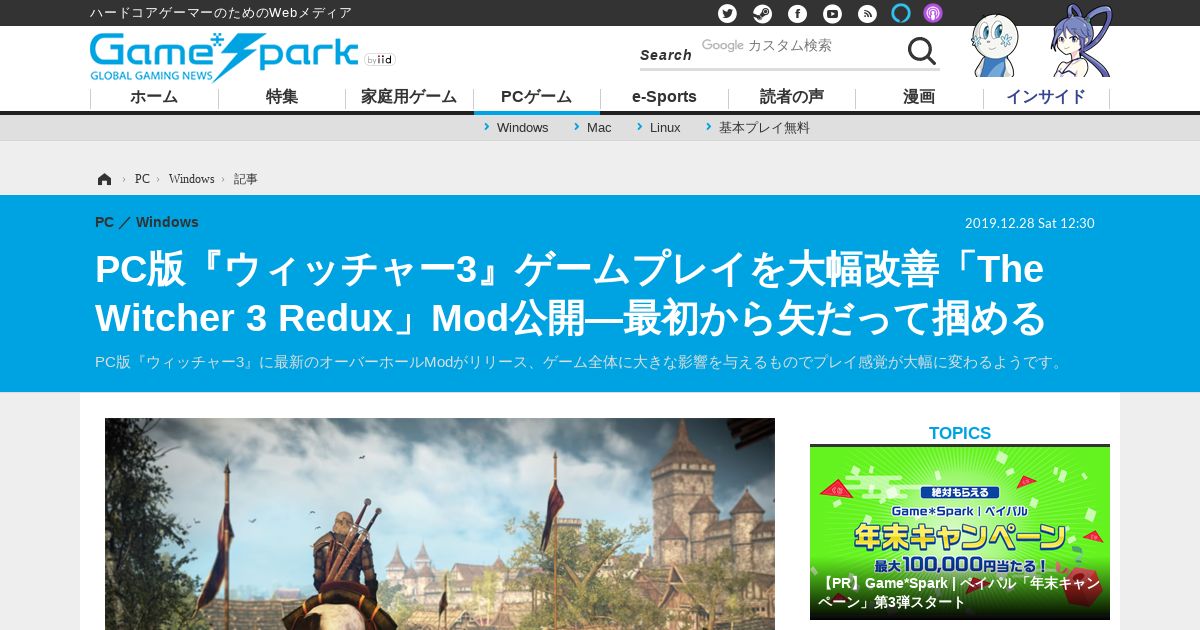Open the インサイド menu link

pyautogui.click(x=1046, y=97)
